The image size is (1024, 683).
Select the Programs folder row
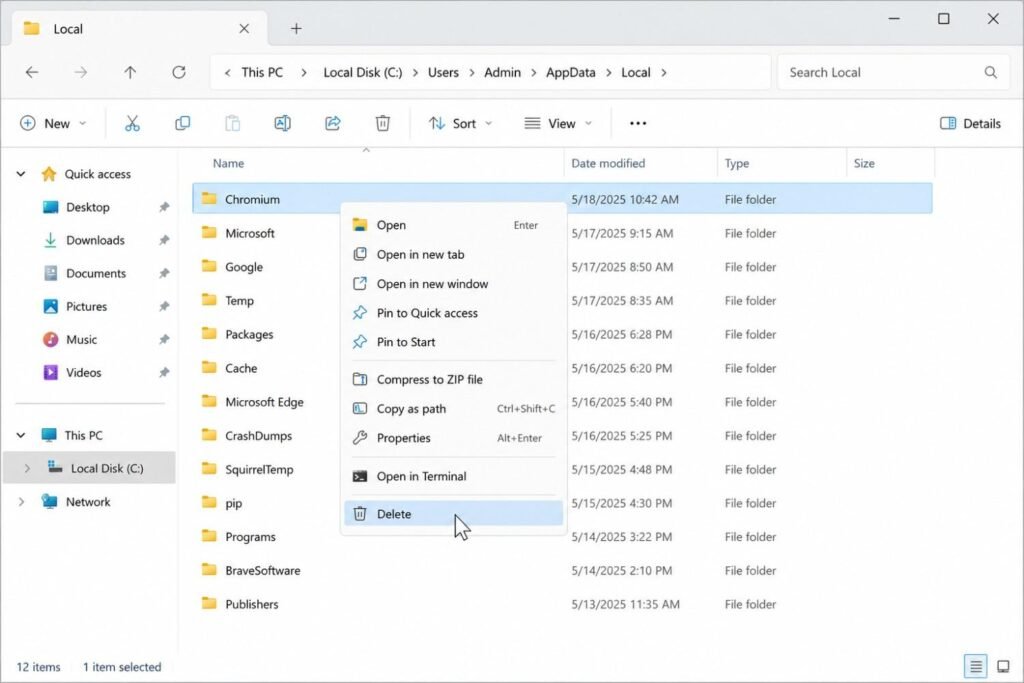[562, 537]
